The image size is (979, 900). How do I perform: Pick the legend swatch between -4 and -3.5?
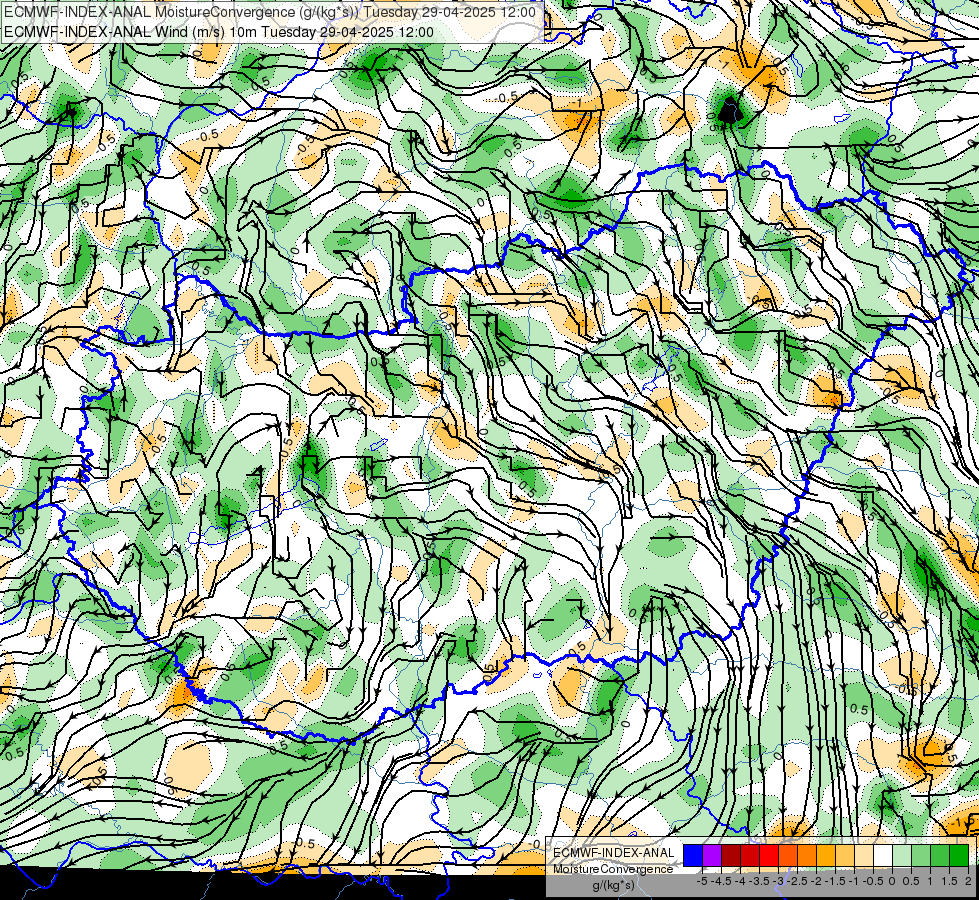pyautogui.click(x=750, y=855)
